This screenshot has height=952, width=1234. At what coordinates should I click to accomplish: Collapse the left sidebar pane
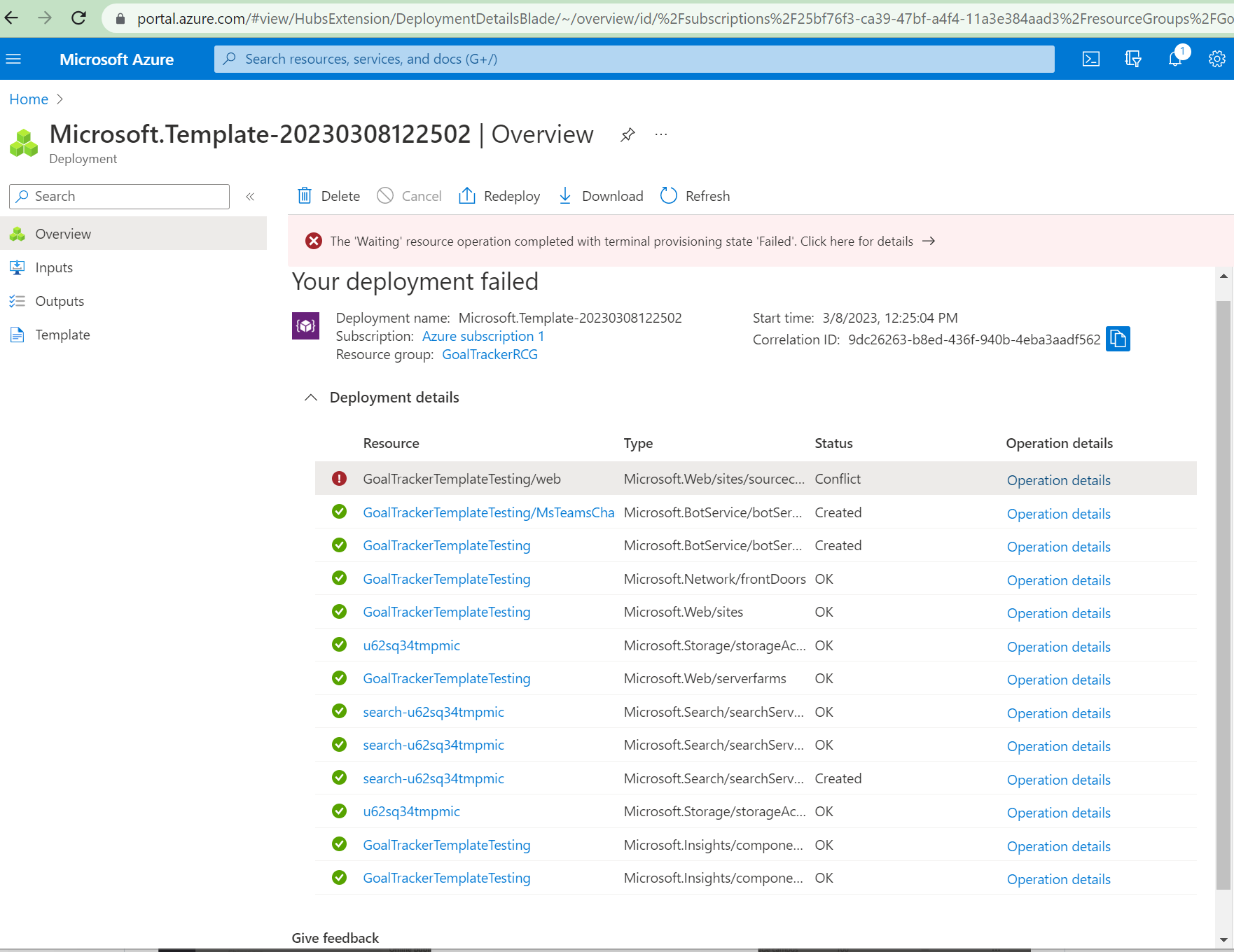pyautogui.click(x=250, y=197)
